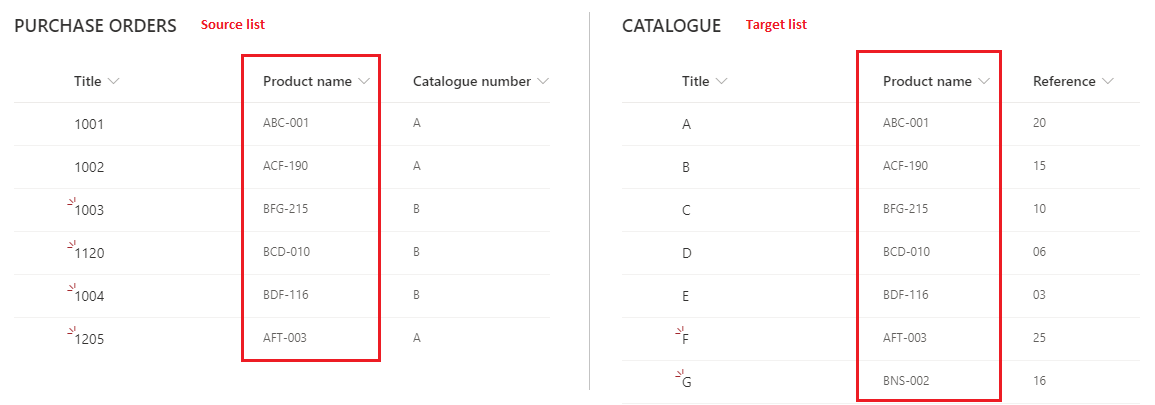Click the new-item marker beside catalogue F
The height and width of the screenshot is (405, 1155).
[680, 331]
